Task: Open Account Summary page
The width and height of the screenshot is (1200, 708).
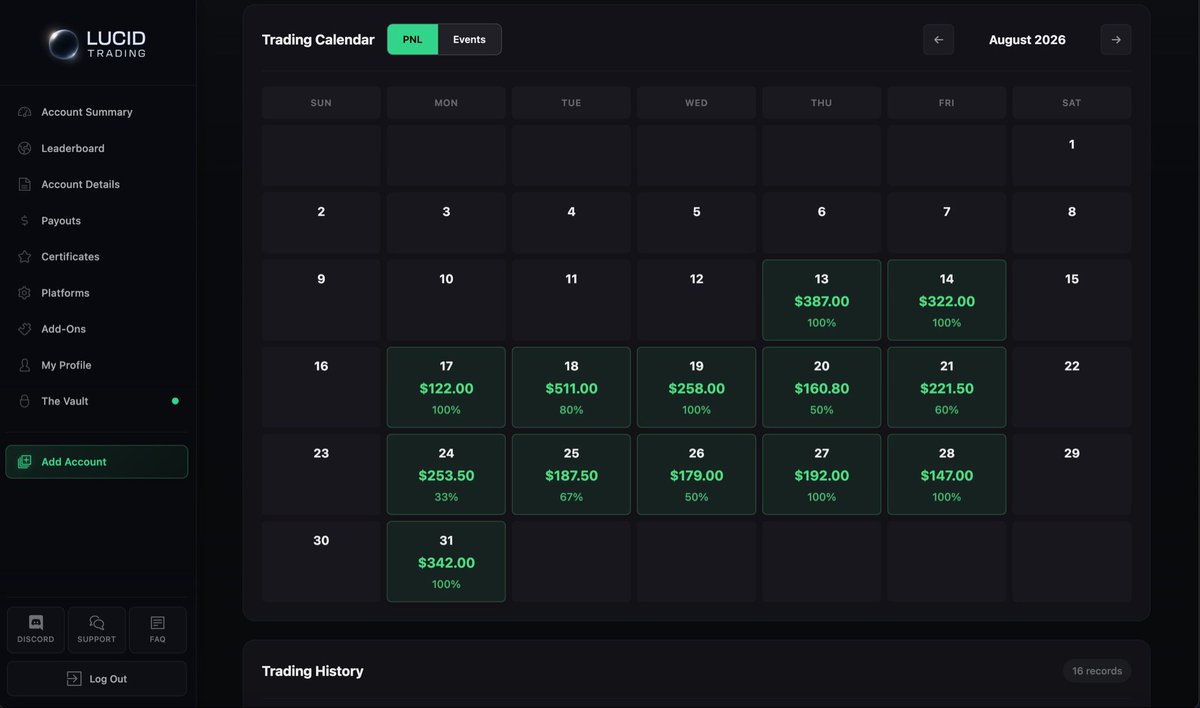Action: (97, 112)
